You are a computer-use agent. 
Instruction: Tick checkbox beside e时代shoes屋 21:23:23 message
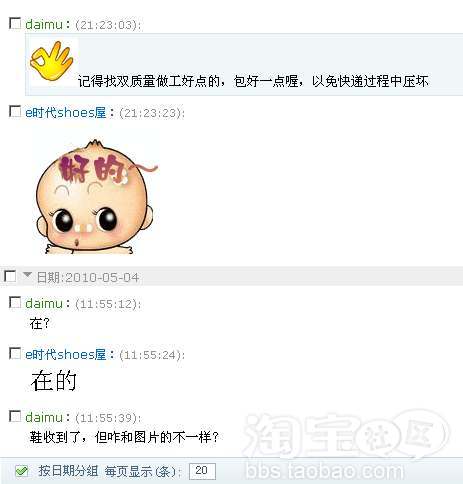15,112
